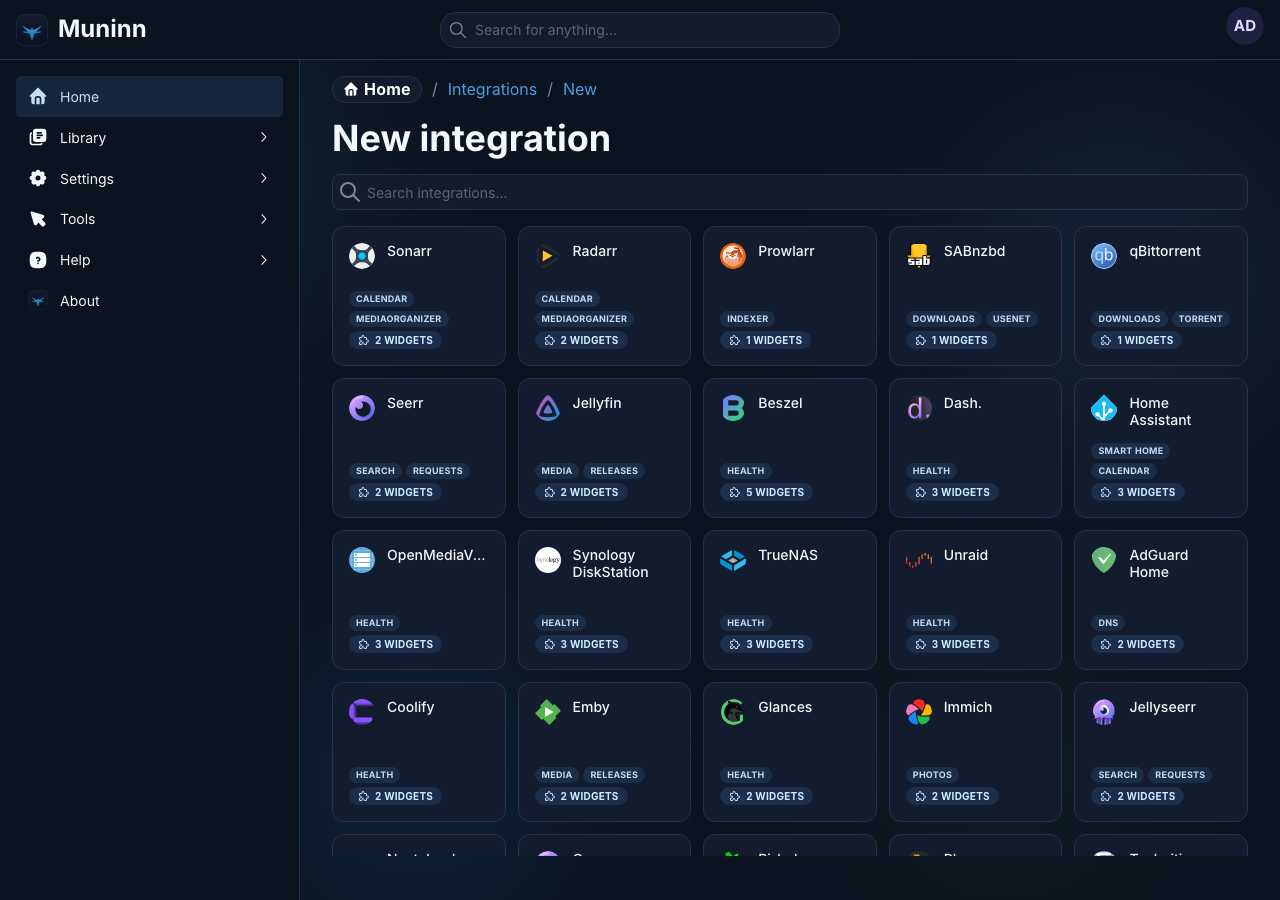Viewport: 1280px width, 900px height.
Task: Open Settings in the sidebar
Action: click(x=149, y=178)
